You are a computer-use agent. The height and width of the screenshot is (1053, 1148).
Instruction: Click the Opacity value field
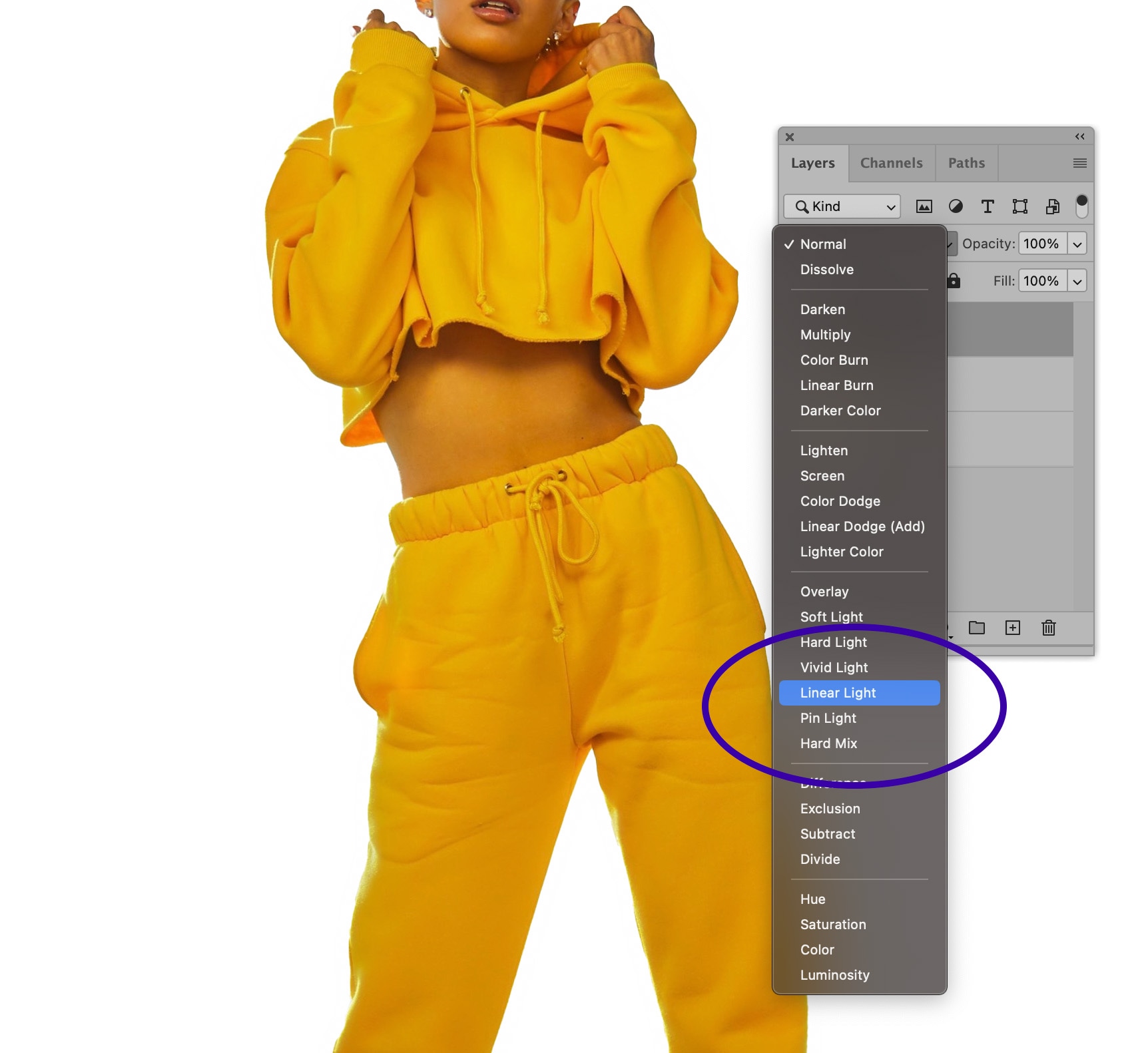coord(1041,244)
